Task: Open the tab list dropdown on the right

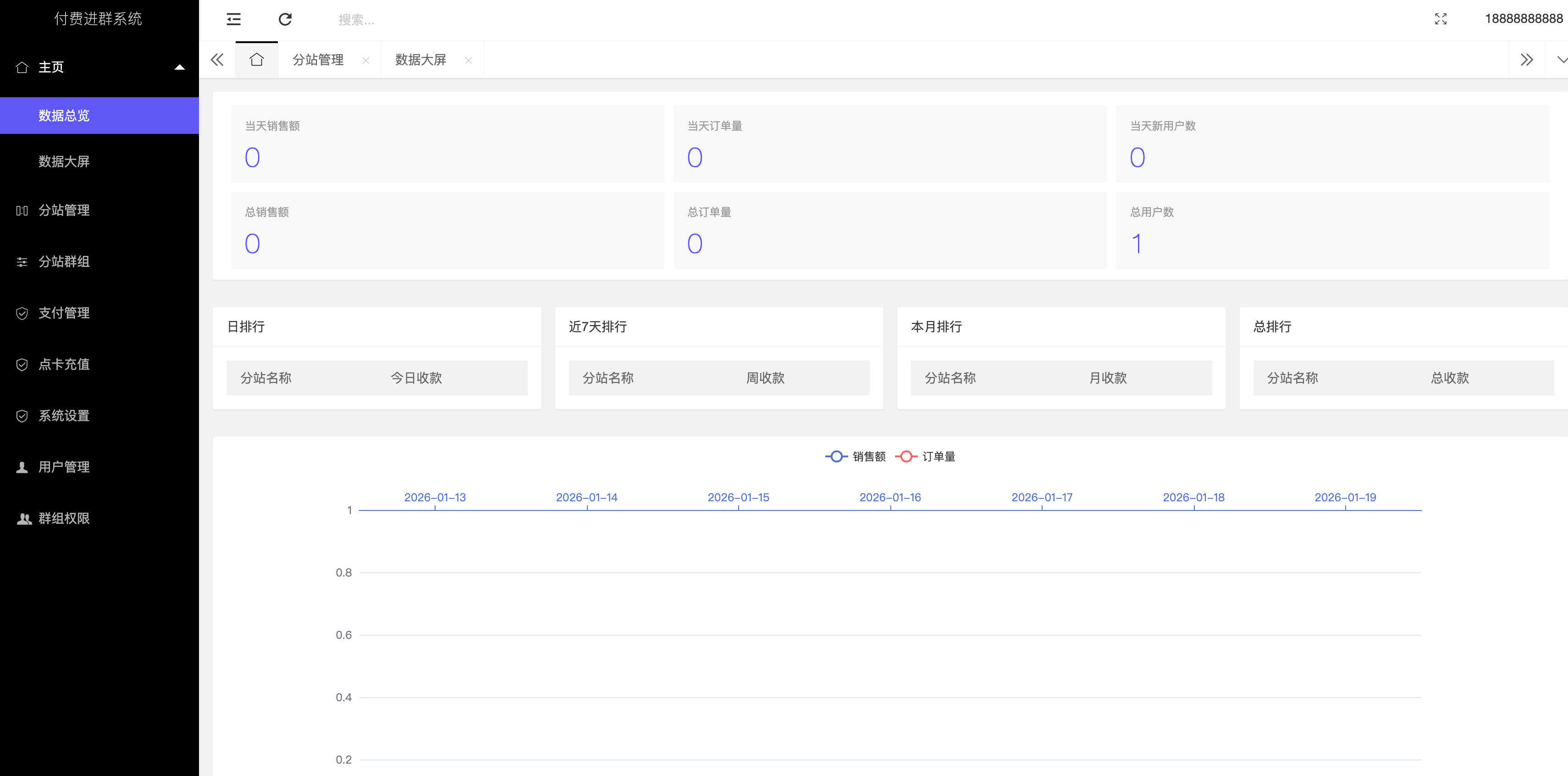Action: (x=1563, y=60)
